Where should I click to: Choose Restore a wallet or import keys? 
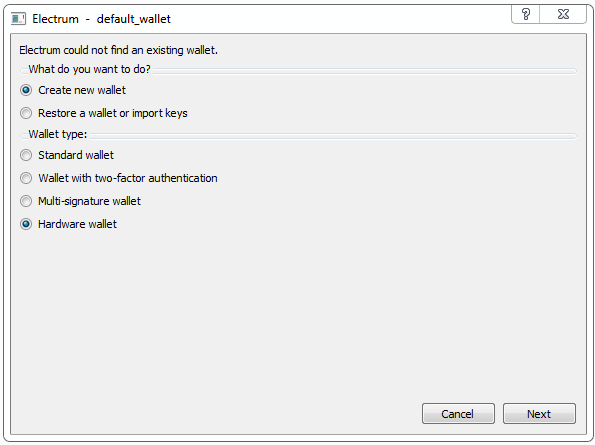[26, 113]
